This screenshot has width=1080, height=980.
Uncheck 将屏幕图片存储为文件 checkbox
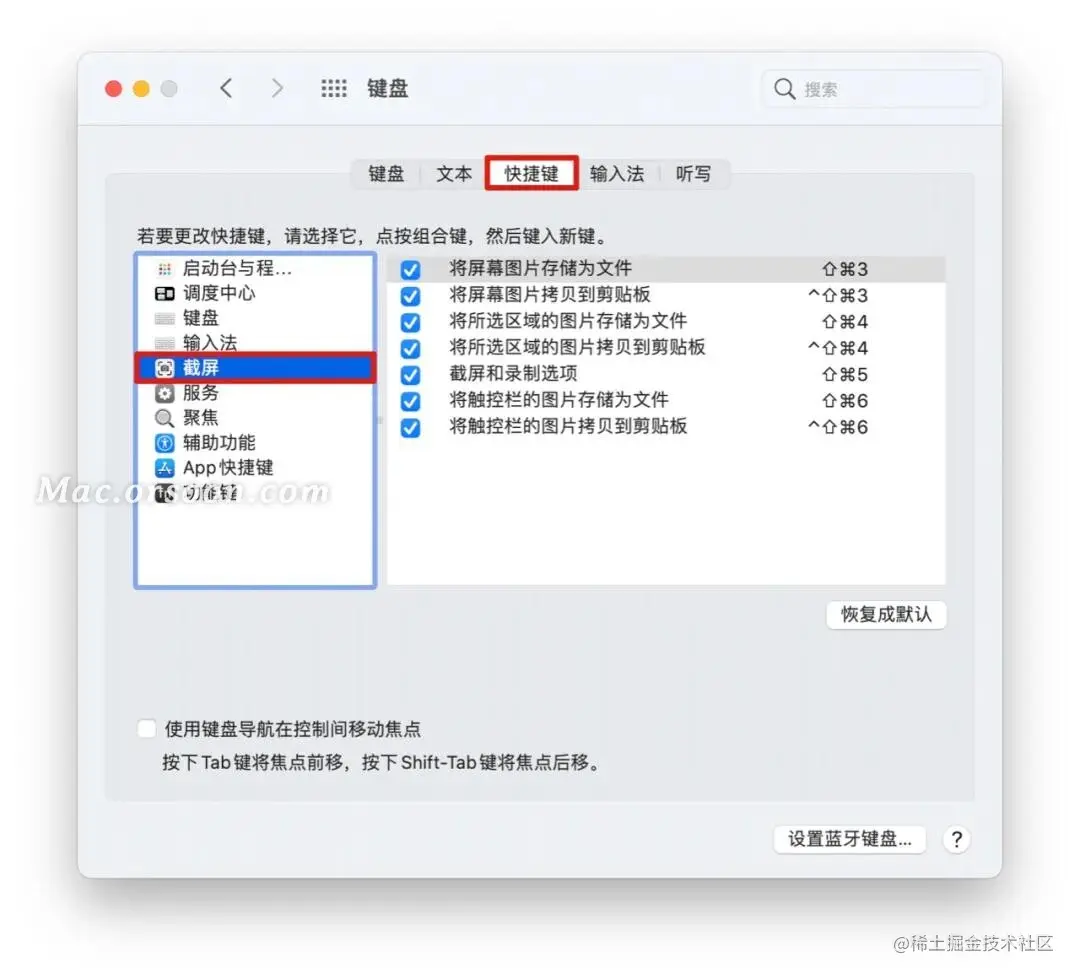pyautogui.click(x=411, y=269)
